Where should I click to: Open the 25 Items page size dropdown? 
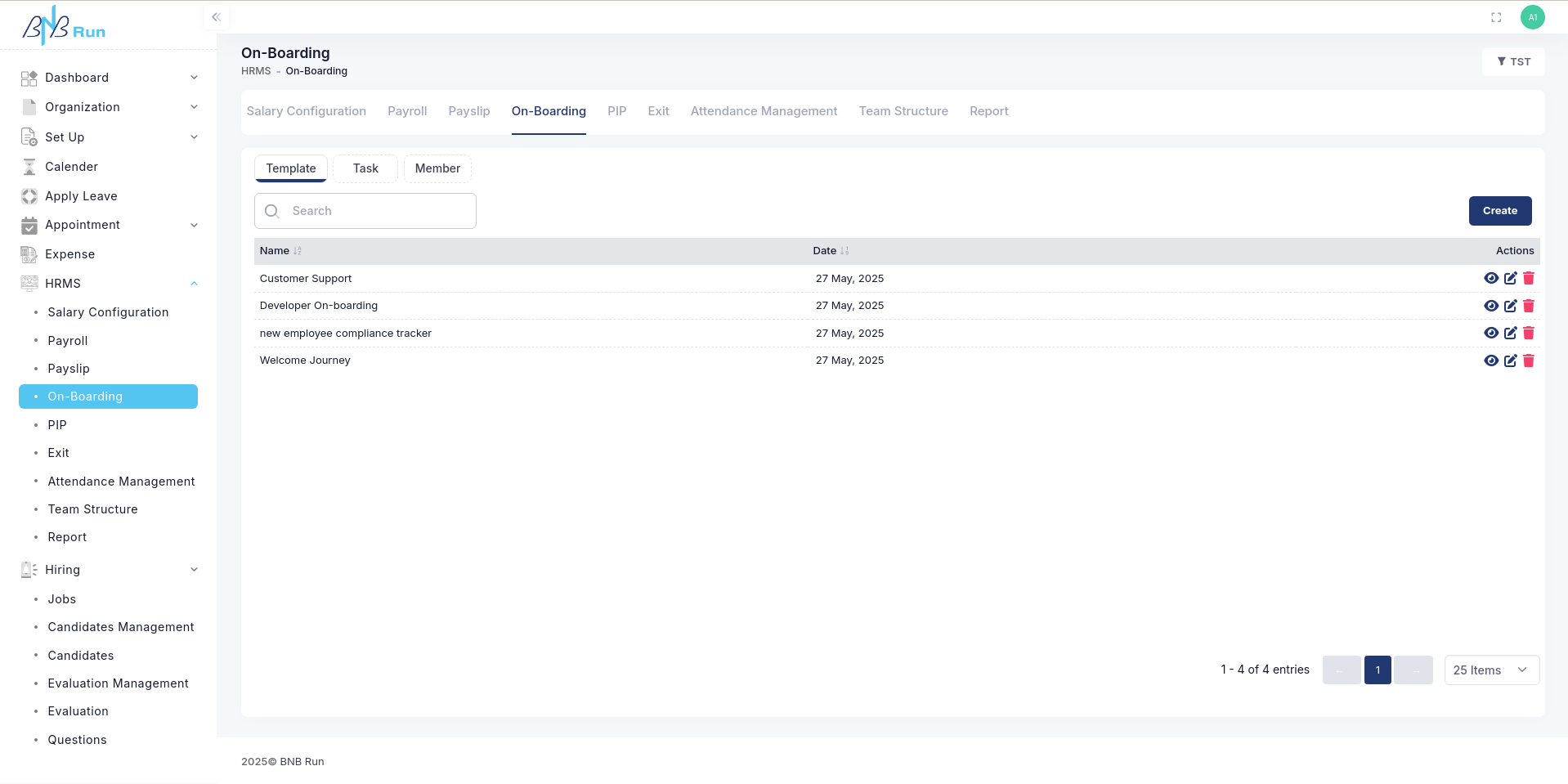[1491, 670]
